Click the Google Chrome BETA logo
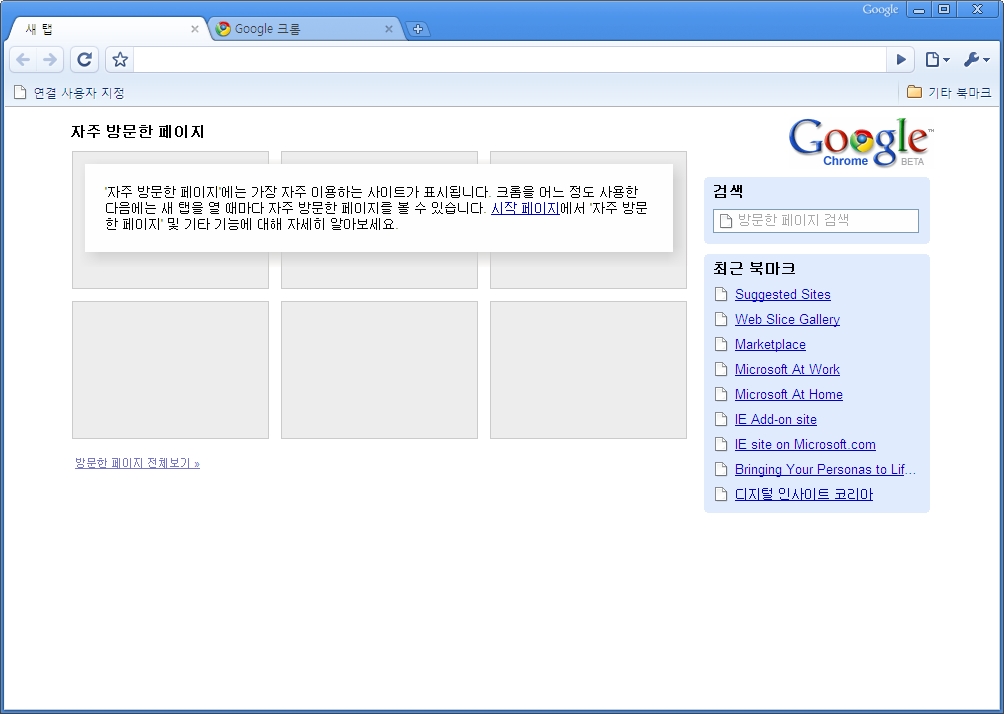Viewport: 1004px width, 714px height. pos(861,142)
